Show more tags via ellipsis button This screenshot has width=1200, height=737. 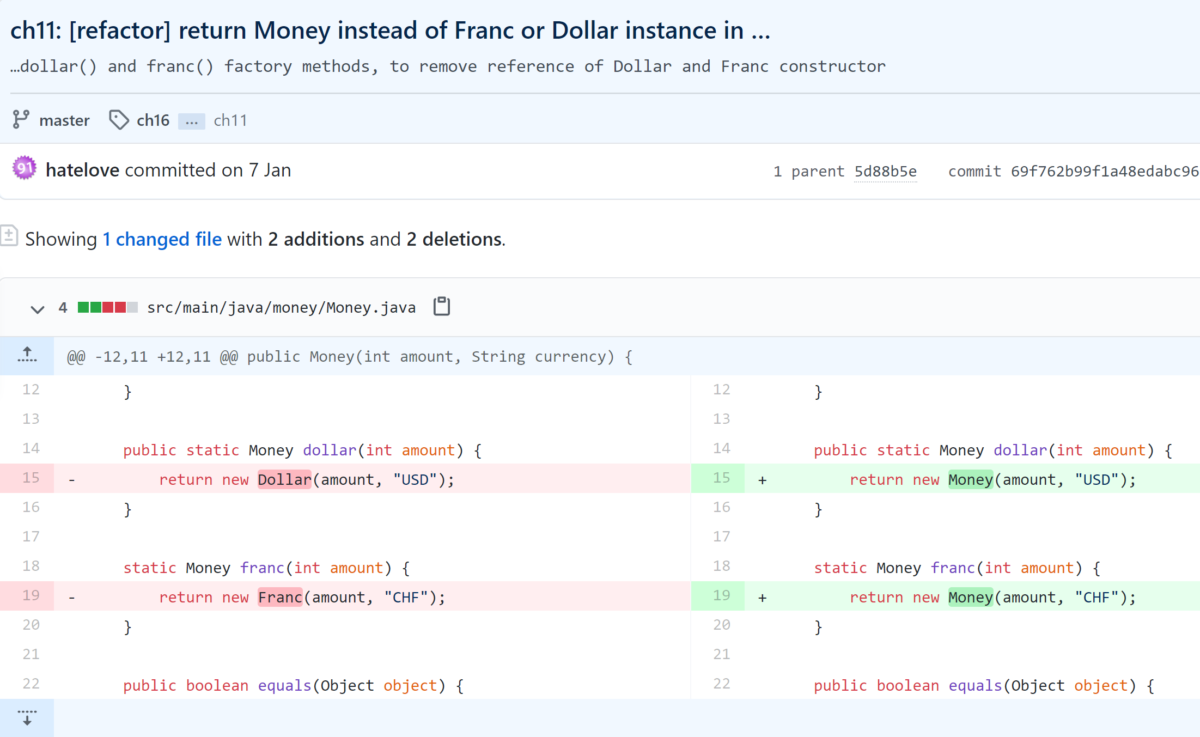[x=192, y=121]
